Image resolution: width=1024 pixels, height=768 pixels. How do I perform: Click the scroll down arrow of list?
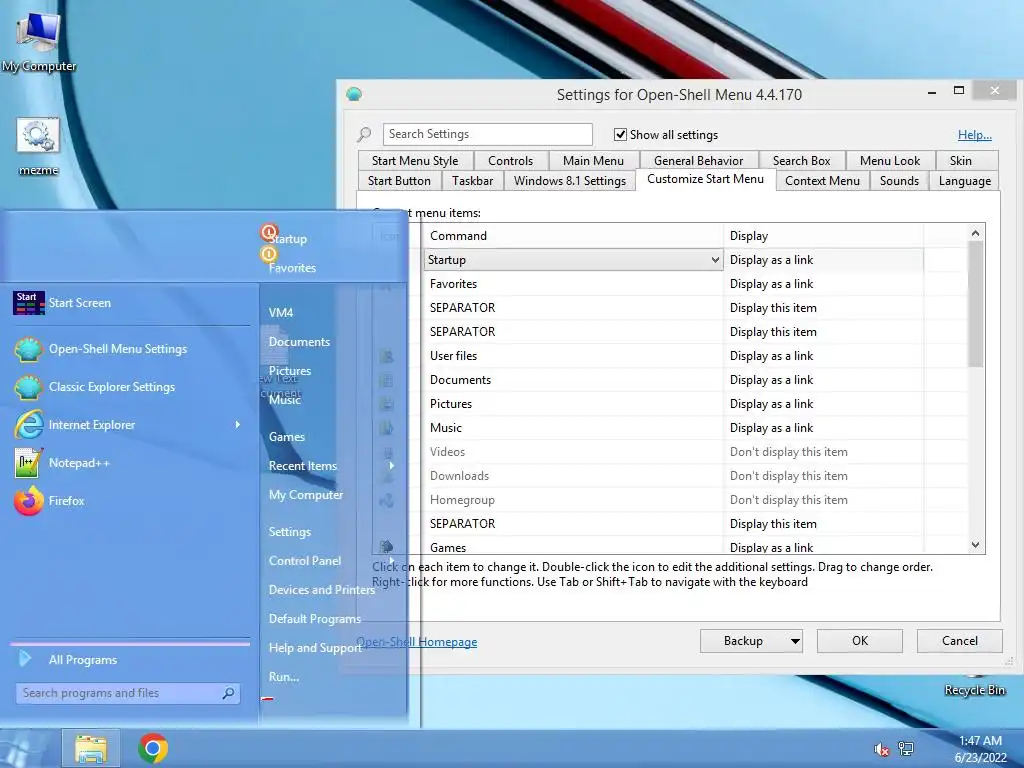coord(975,545)
